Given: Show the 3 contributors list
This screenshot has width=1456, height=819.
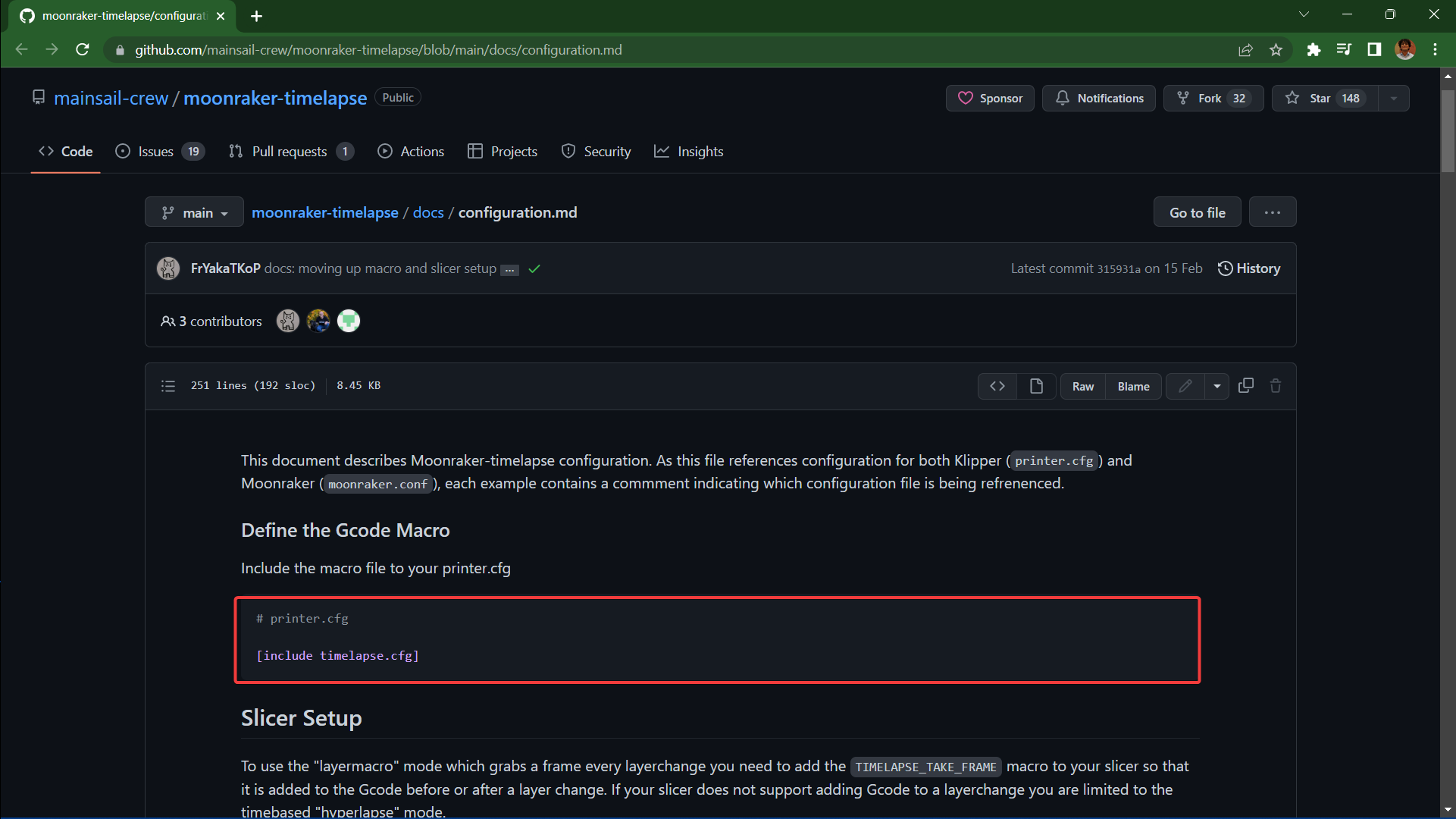Looking at the screenshot, I should (211, 322).
